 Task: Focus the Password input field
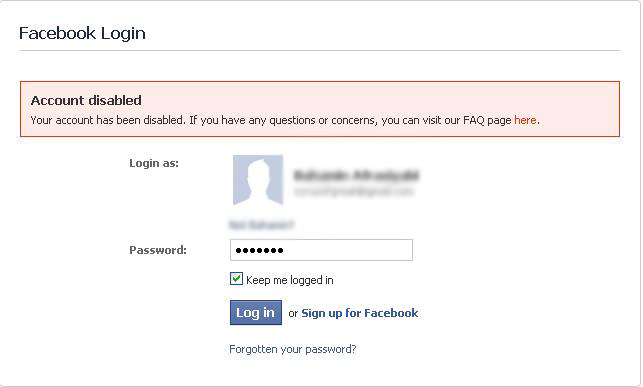click(x=321, y=250)
